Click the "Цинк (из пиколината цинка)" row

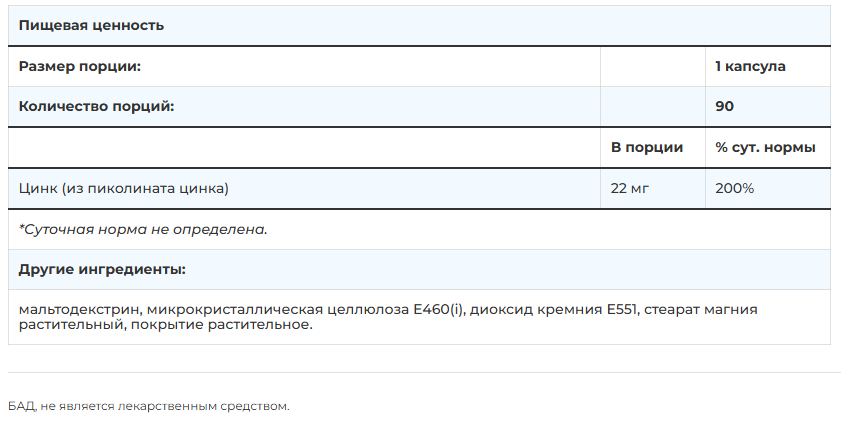tap(124, 188)
